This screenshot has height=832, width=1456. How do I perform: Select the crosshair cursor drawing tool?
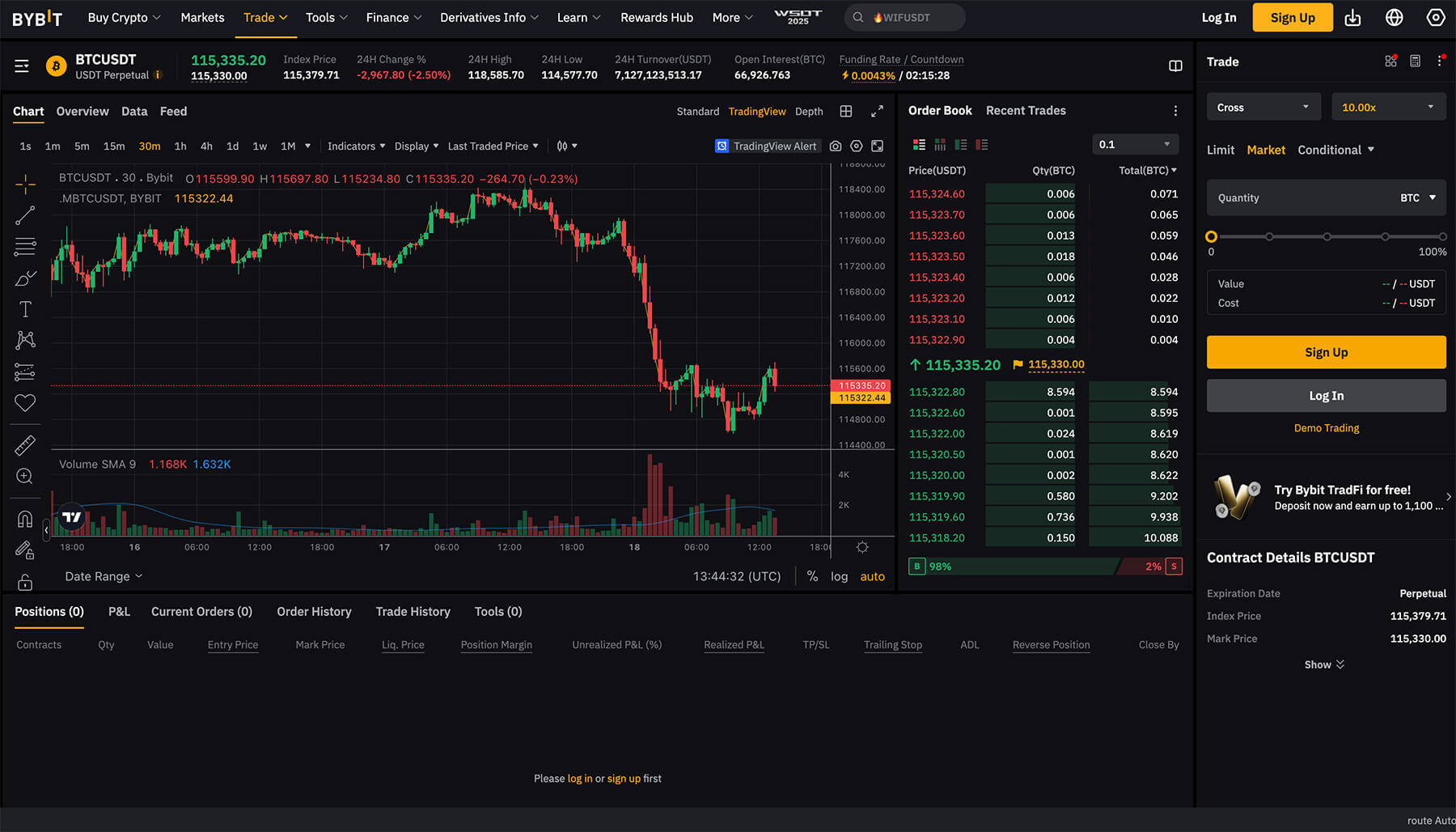click(x=25, y=185)
